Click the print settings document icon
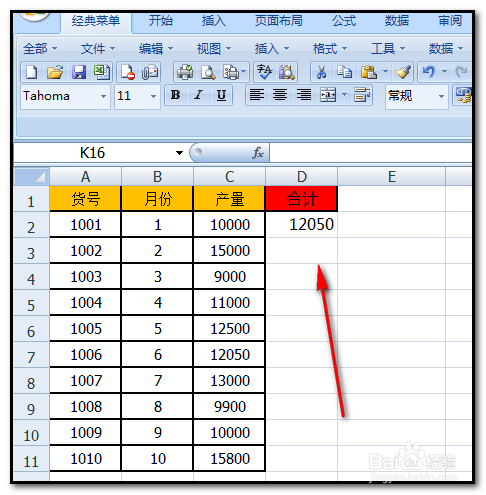Screen dimensions: 486x495 coord(231,72)
